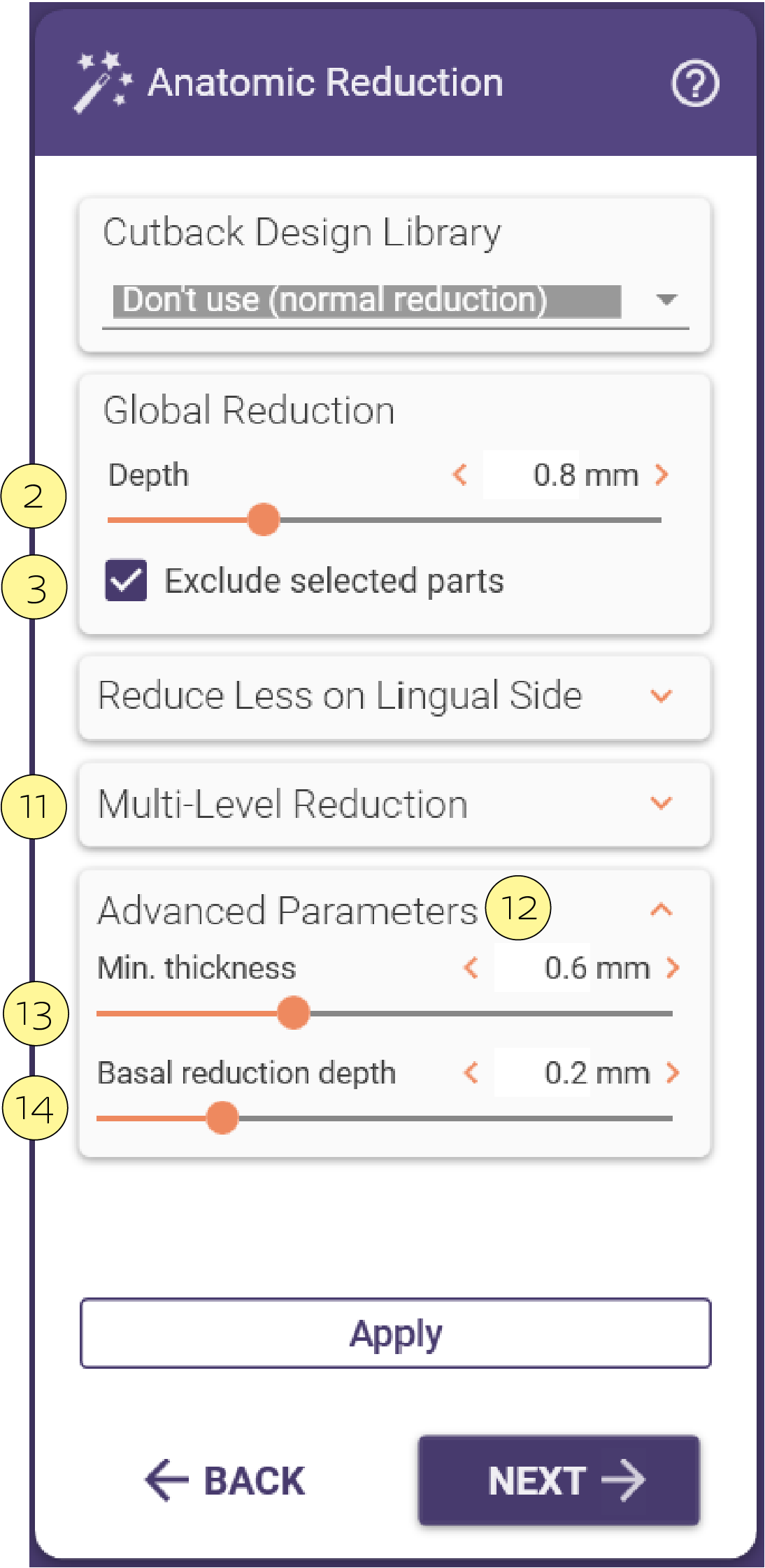The image size is (765, 1568).
Task: Click the Basal reduction depth slider handle
Action: (x=222, y=1118)
